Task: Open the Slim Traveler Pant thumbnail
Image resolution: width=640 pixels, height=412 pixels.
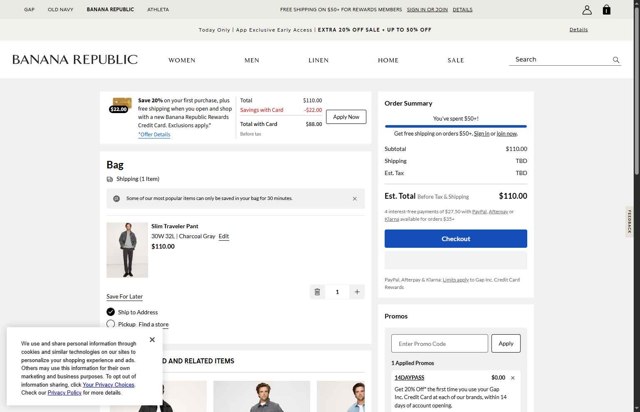Action: (x=127, y=250)
